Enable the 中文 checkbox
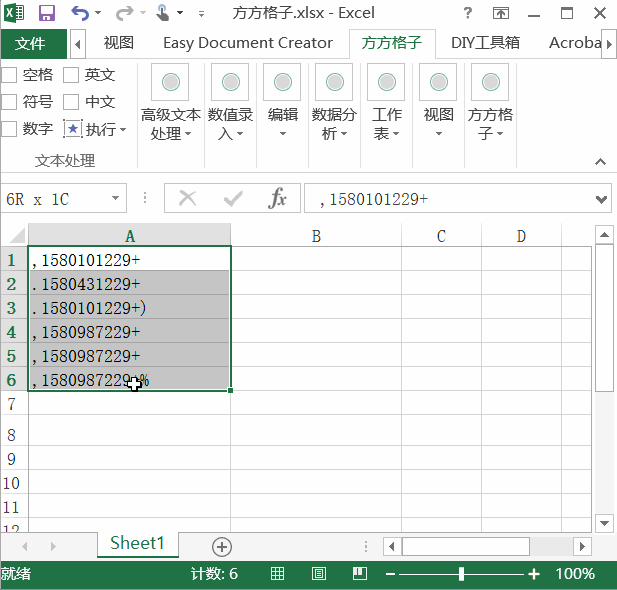This screenshot has width=617, height=590. coord(71,102)
